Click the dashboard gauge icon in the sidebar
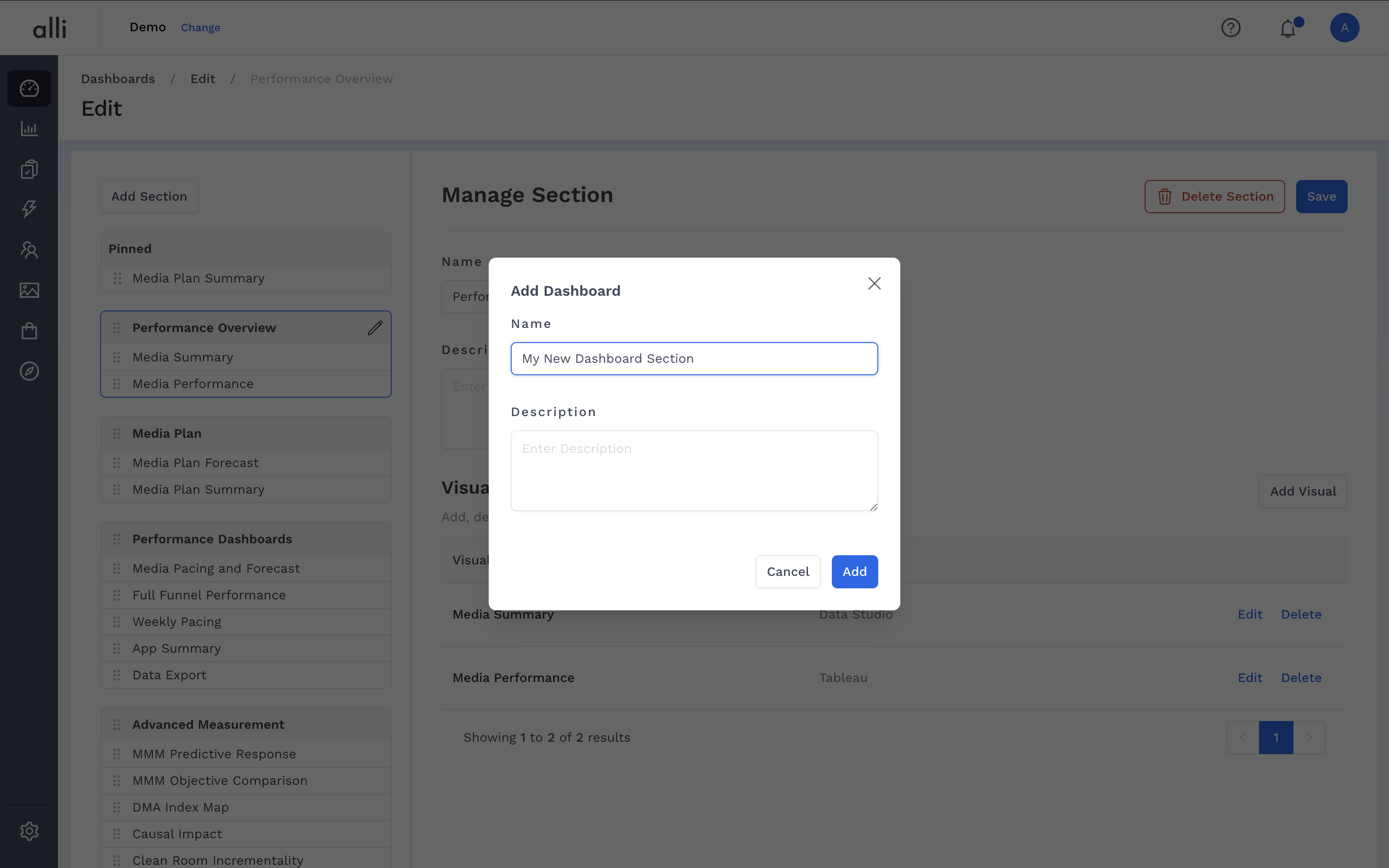 point(28,88)
